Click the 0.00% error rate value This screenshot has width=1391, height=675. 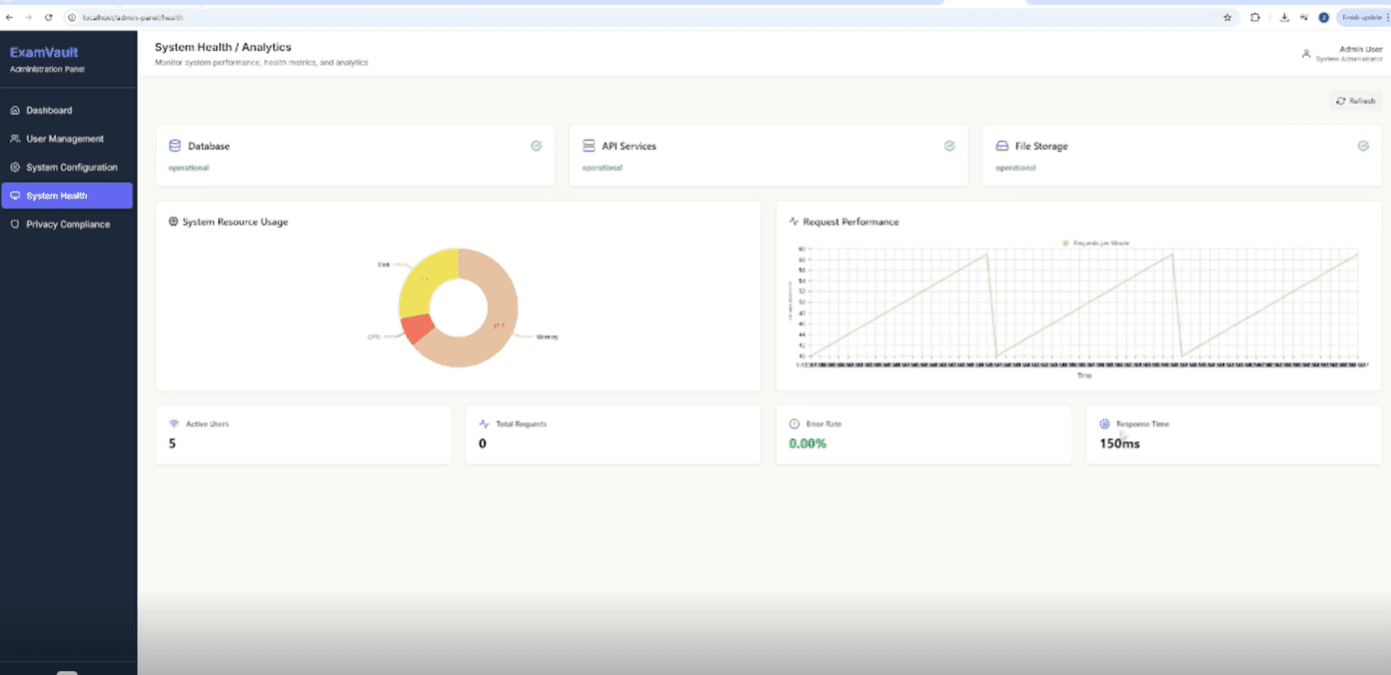pos(808,443)
